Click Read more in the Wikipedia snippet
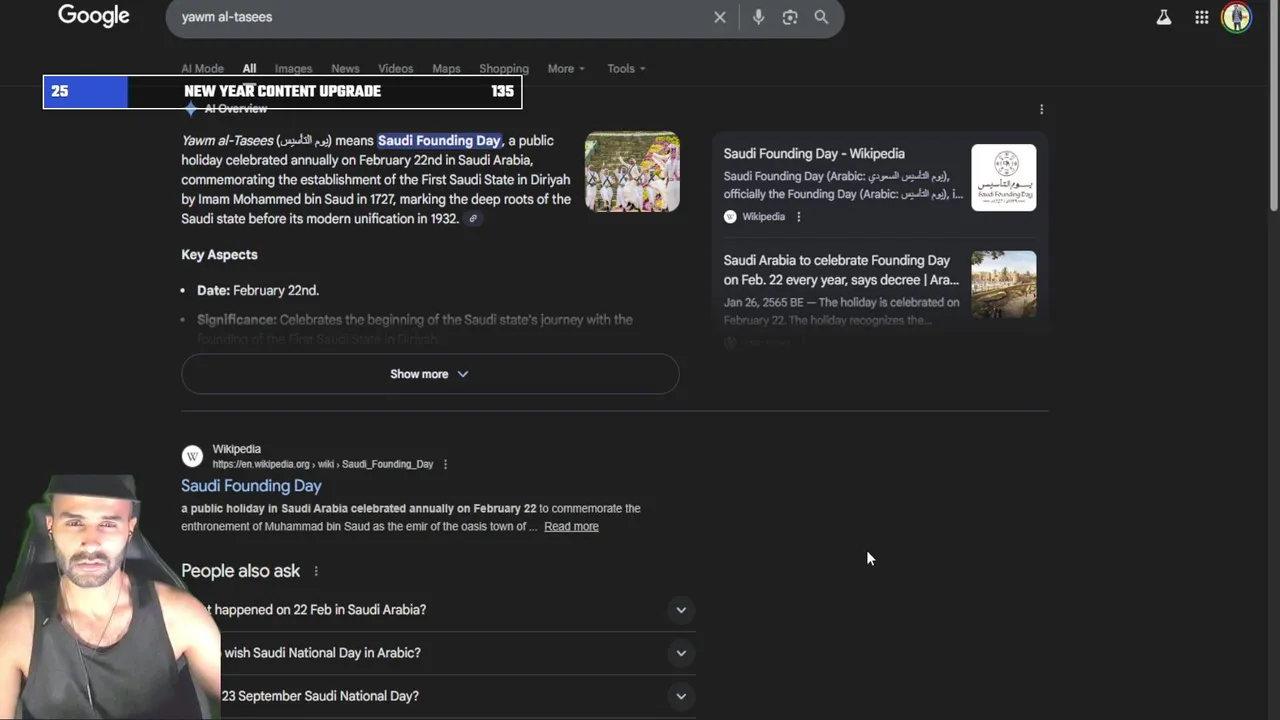 click(x=571, y=527)
